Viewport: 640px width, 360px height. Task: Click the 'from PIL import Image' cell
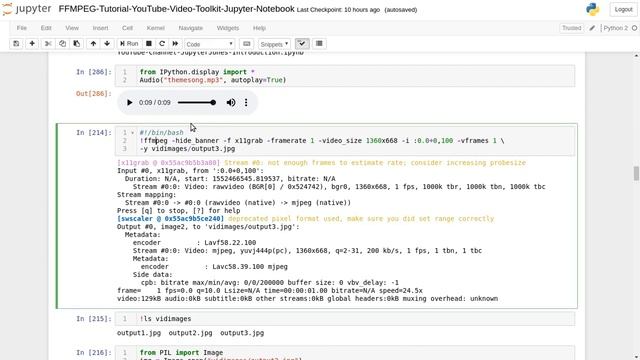(345, 353)
